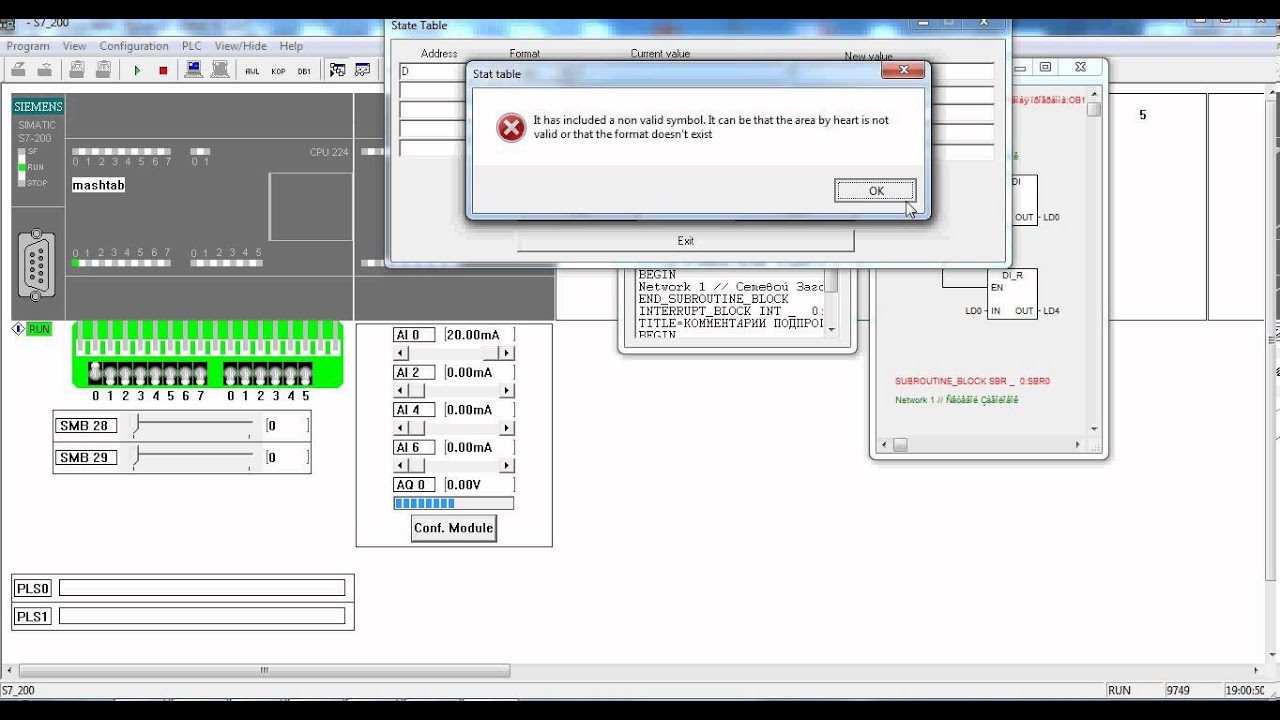Image resolution: width=1280 pixels, height=720 pixels.
Task: Open the View menu
Action: click(x=74, y=46)
